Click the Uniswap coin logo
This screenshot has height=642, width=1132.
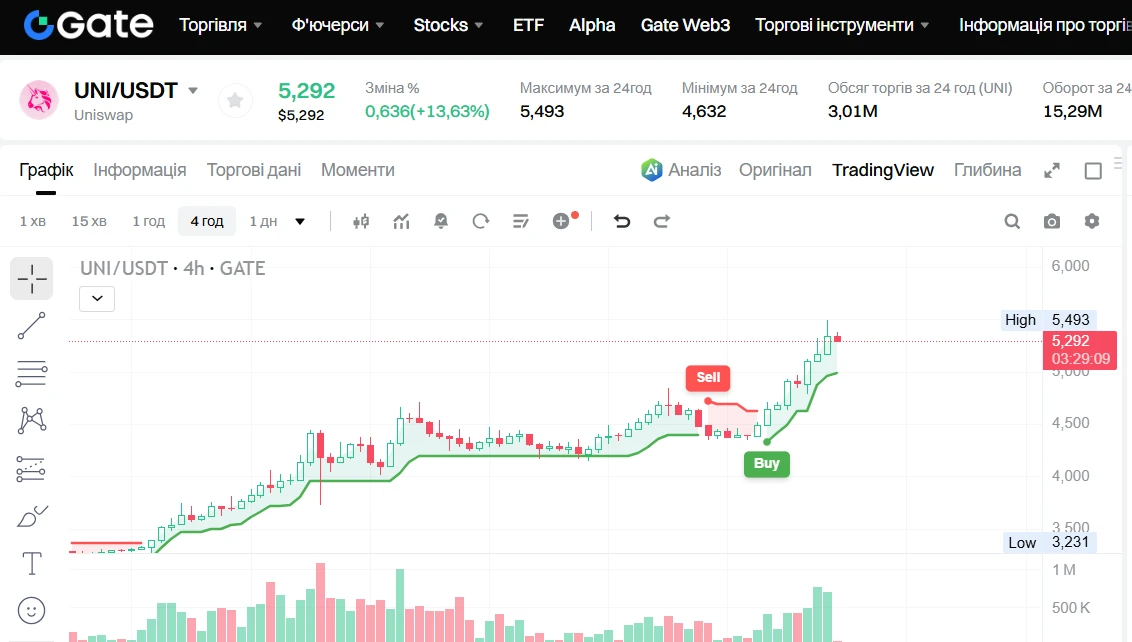point(38,100)
